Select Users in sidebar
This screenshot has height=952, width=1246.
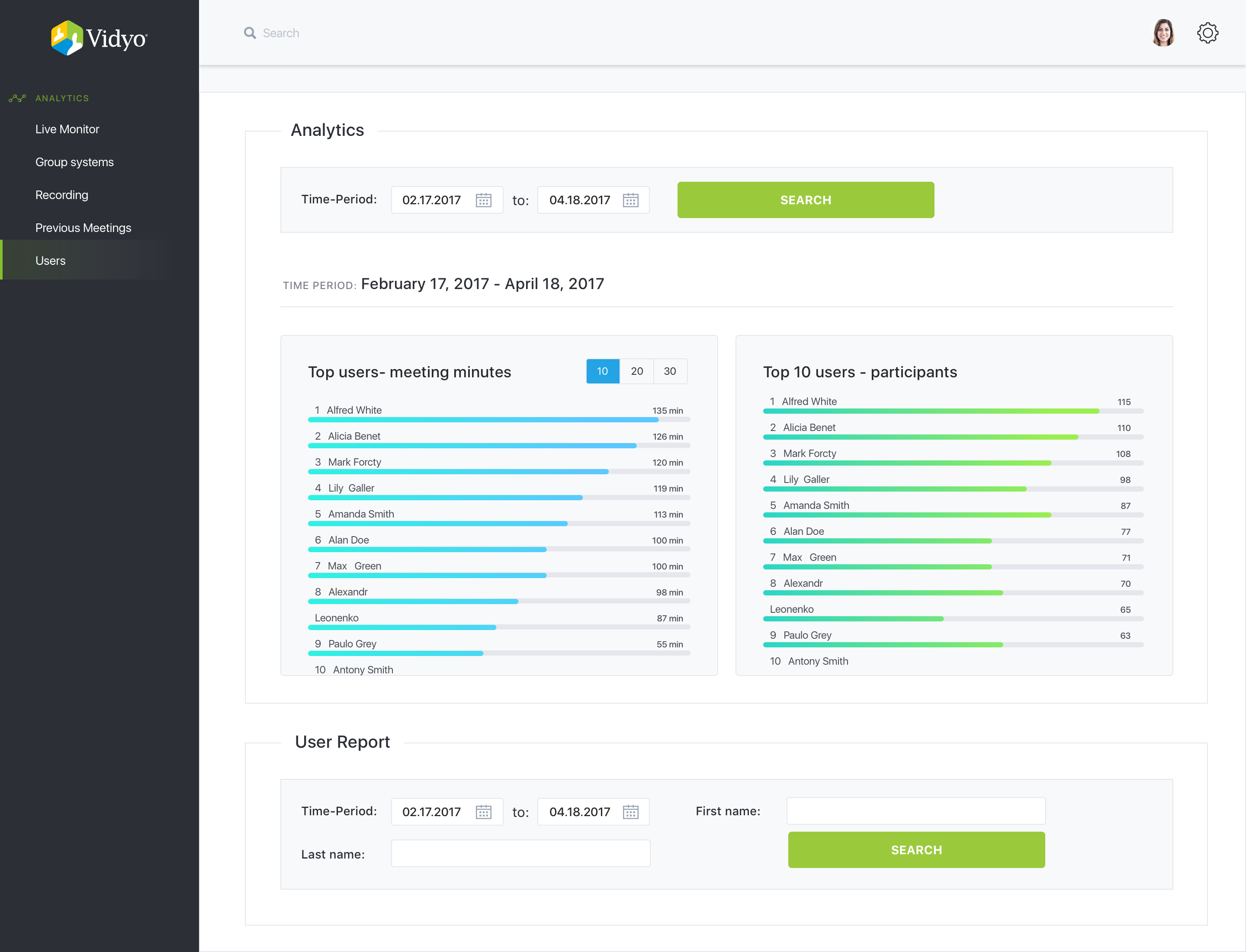coord(51,261)
